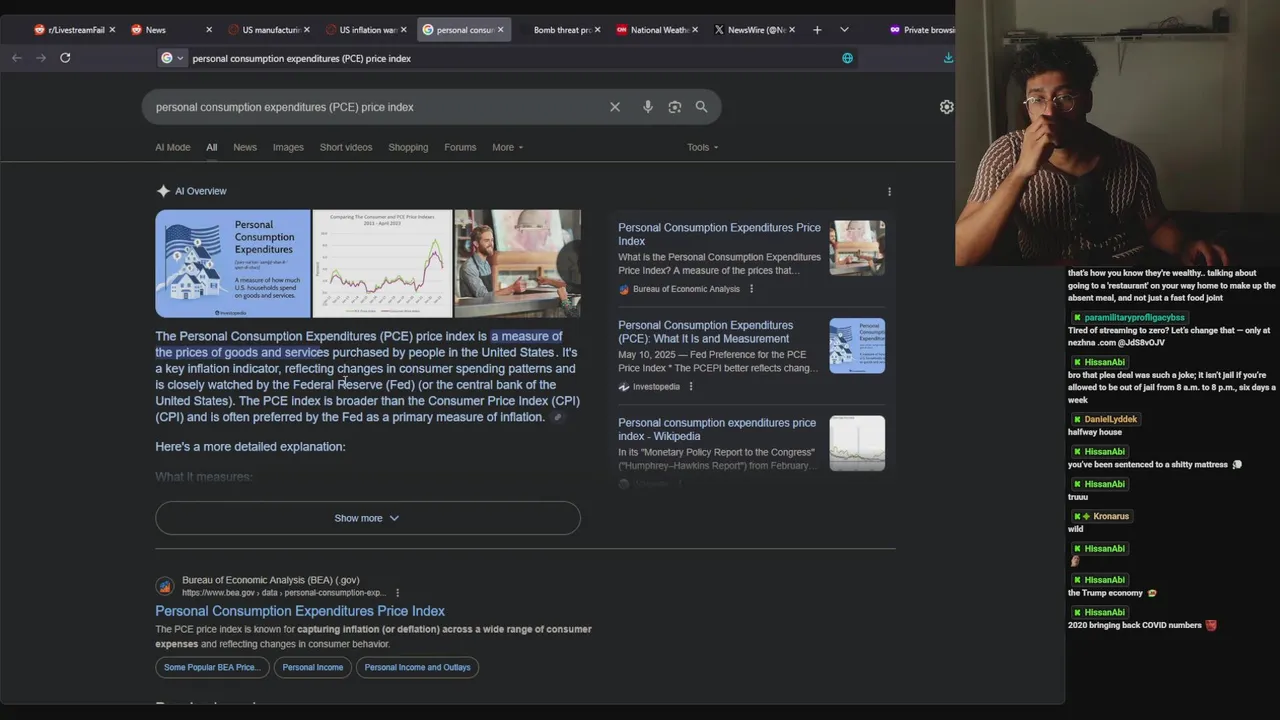Switch to Images results tab
Image resolution: width=1280 pixels, height=720 pixels.
point(288,147)
